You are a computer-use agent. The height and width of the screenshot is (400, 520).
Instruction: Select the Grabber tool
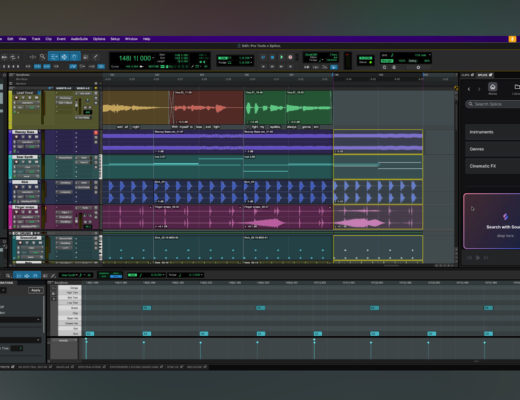74,57
